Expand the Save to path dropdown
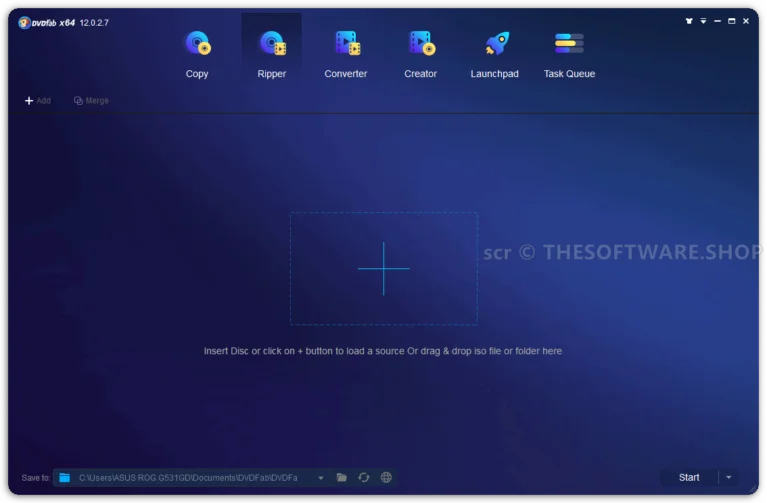Viewport: 767px width, 503px height. click(x=321, y=478)
